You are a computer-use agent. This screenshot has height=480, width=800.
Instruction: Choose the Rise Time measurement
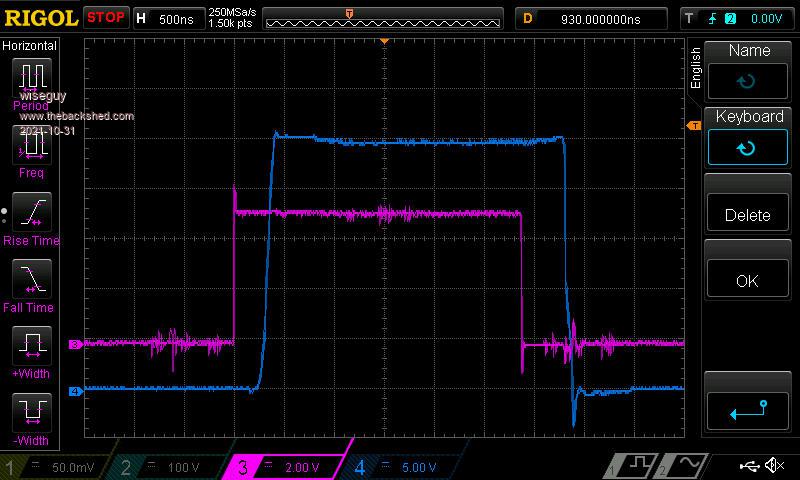coord(31,213)
